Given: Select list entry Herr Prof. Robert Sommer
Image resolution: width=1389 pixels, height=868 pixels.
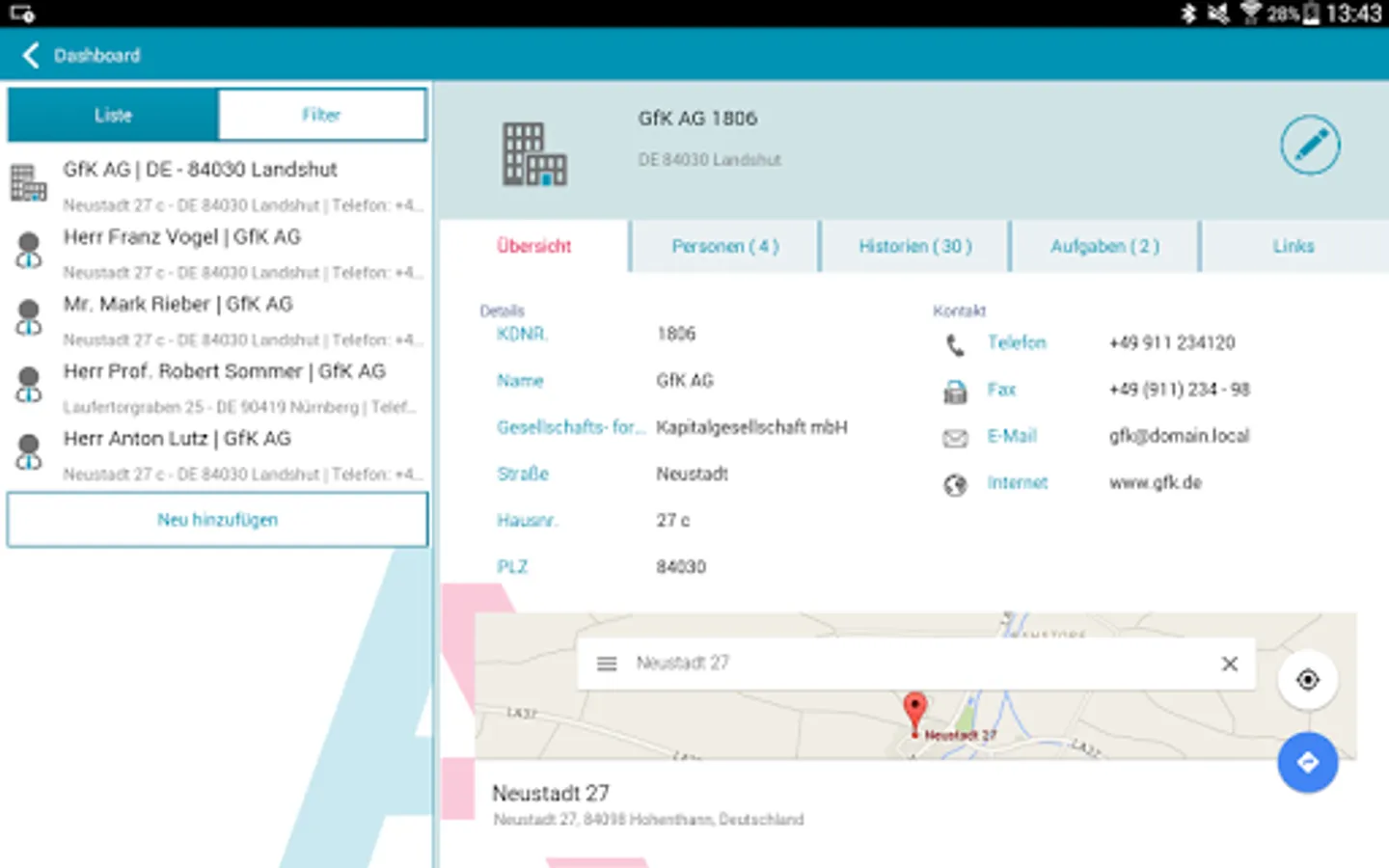Looking at the screenshot, I should 217,388.
